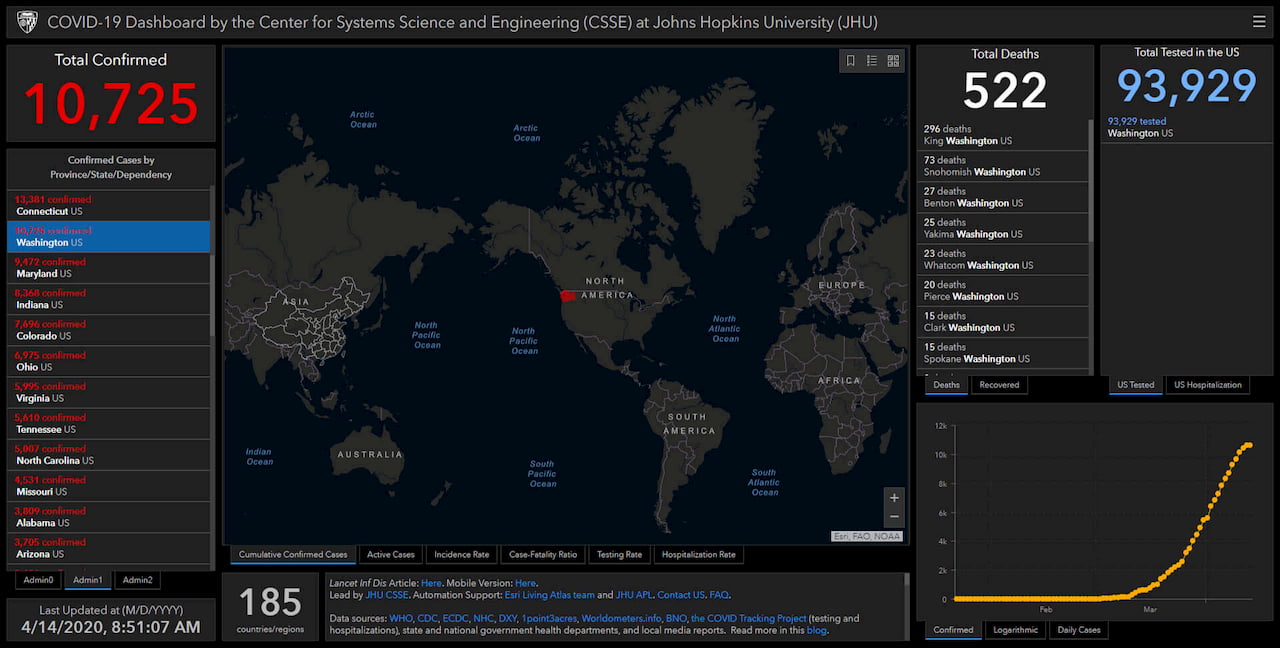Image resolution: width=1280 pixels, height=648 pixels.
Task: Zoom out on the map
Action: [894, 517]
